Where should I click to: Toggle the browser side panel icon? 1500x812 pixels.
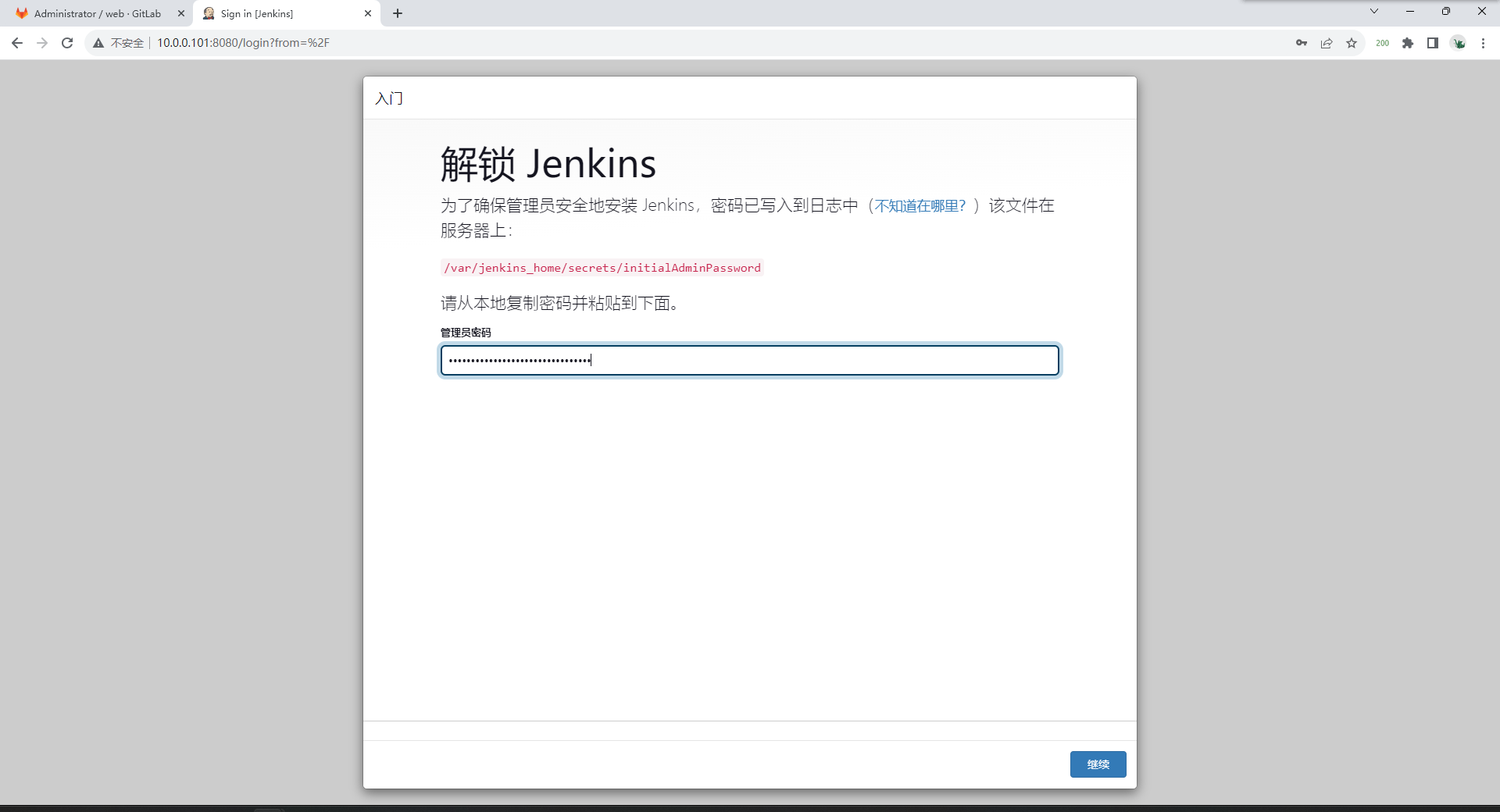tap(1433, 43)
